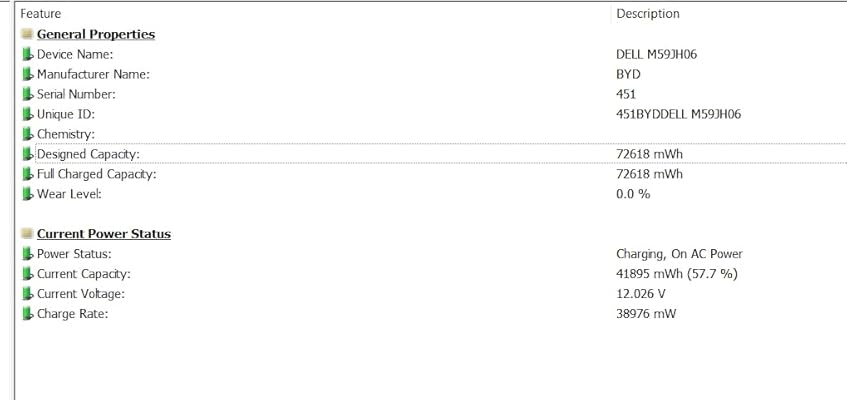Click the Current Power Status folder icon

[27, 234]
